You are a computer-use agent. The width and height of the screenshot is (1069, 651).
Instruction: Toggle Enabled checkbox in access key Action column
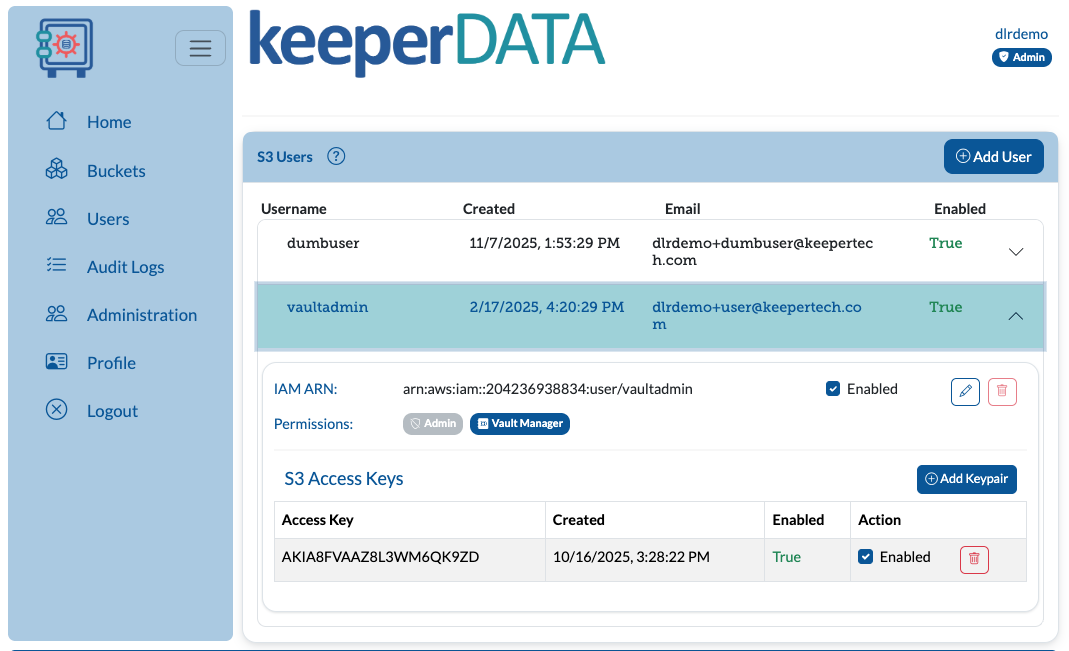(865, 556)
